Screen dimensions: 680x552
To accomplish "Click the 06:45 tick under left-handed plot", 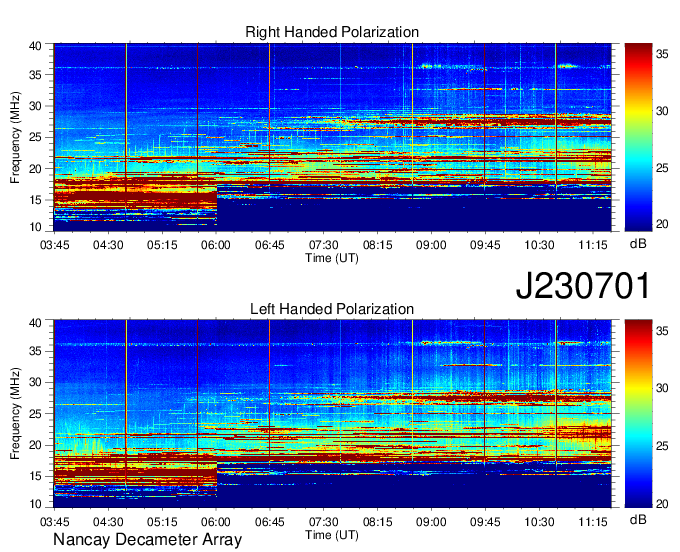I will coord(270,522).
